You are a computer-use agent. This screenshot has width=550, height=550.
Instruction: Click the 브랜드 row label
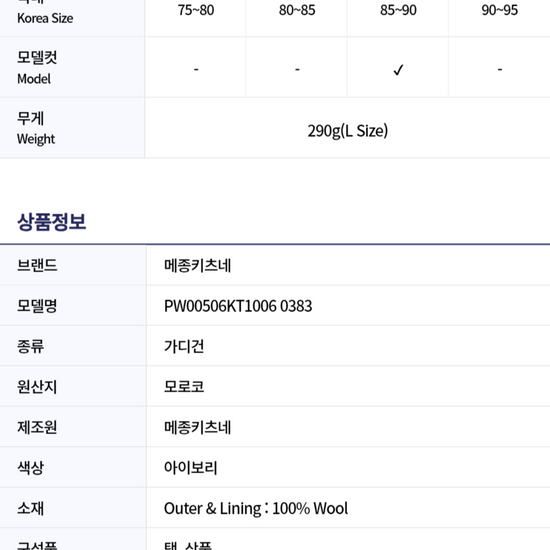coord(37,266)
